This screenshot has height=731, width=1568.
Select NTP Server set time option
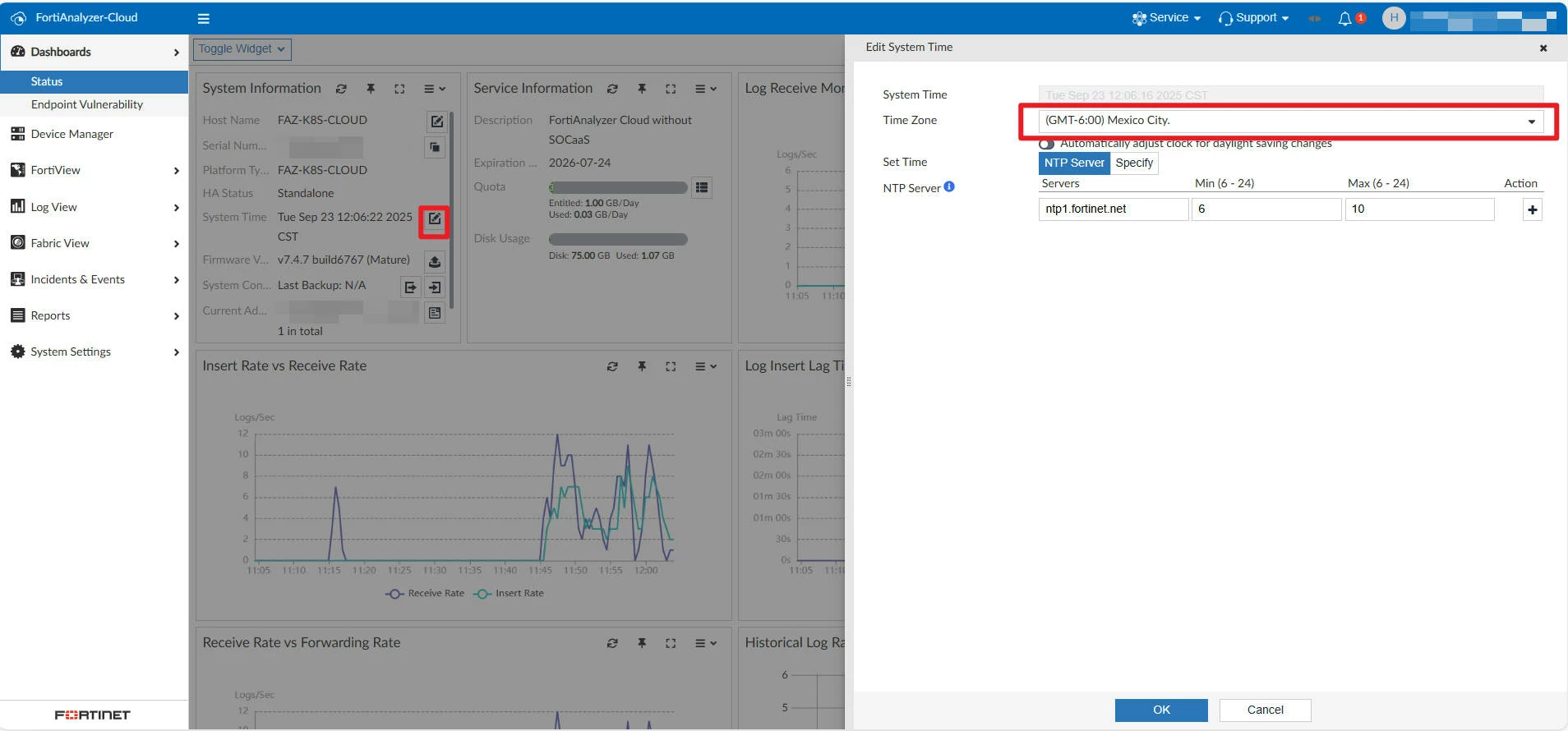[1074, 163]
